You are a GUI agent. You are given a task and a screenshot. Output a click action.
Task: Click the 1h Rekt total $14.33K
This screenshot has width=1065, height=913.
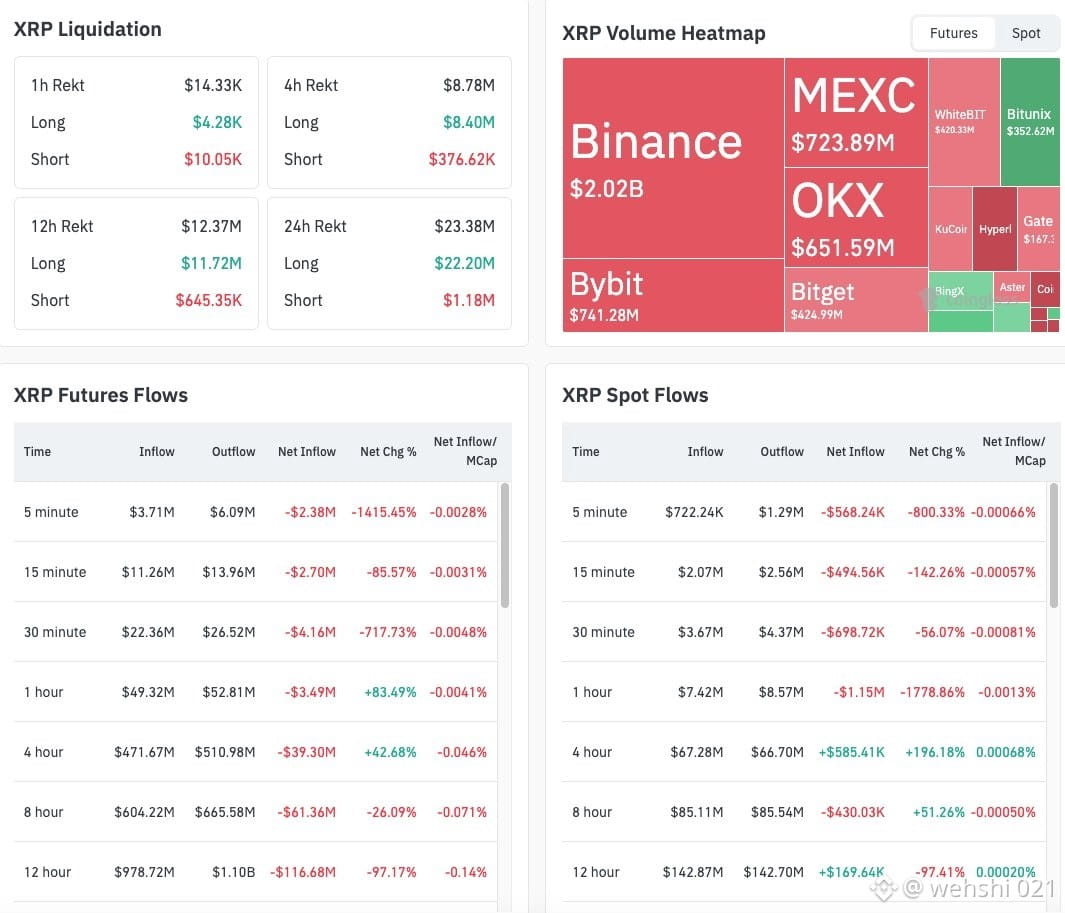pyautogui.click(x=213, y=86)
